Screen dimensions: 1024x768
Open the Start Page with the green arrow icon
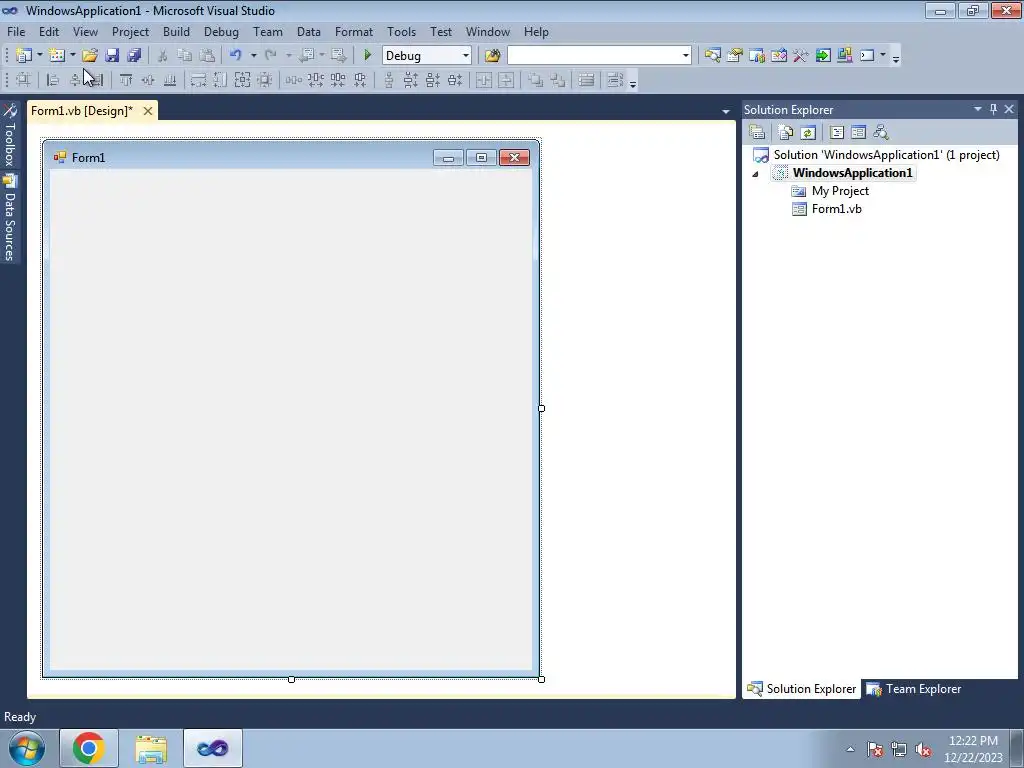[x=823, y=56]
